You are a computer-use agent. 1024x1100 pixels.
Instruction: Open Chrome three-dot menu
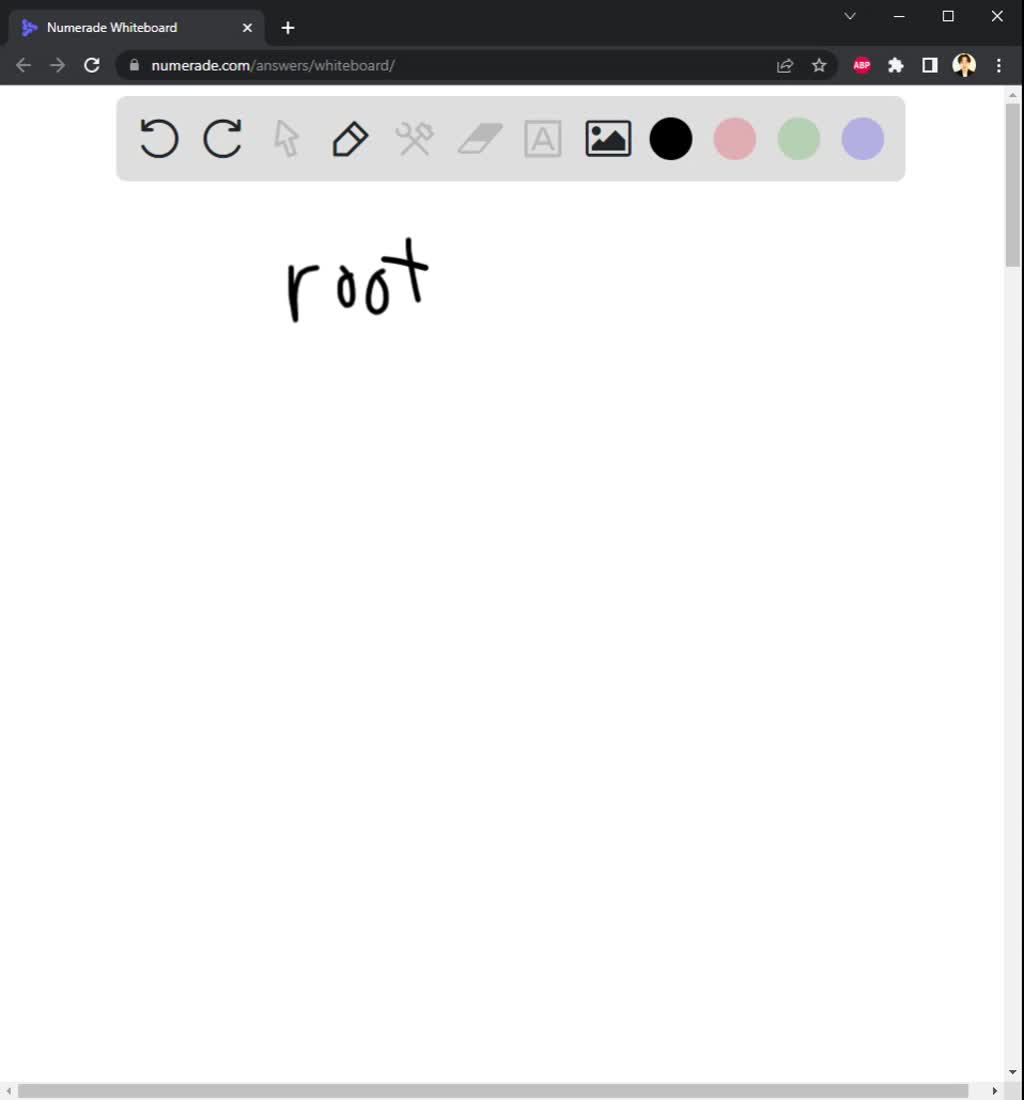point(999,65)
